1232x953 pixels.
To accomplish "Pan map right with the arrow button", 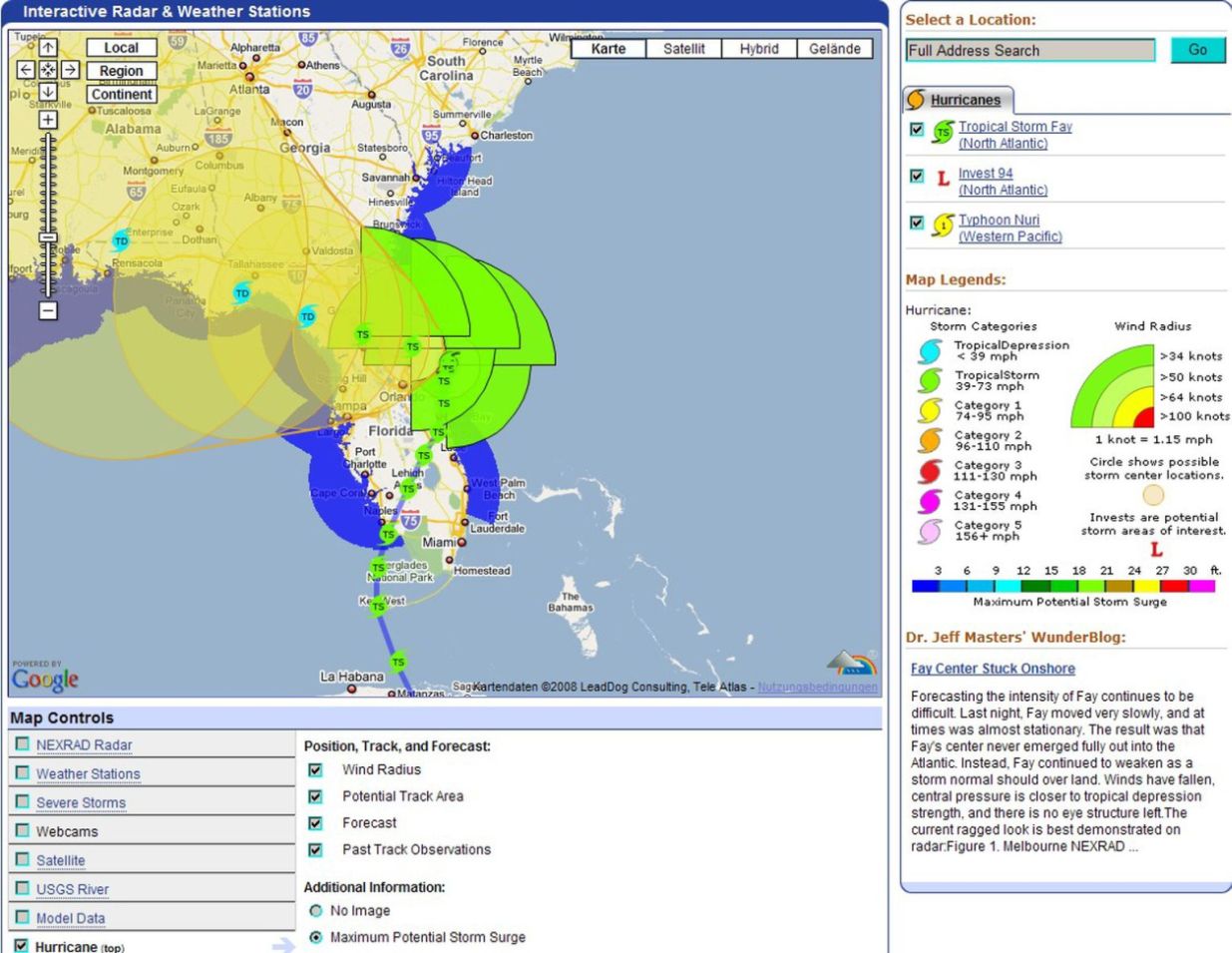I will [70, 70].
